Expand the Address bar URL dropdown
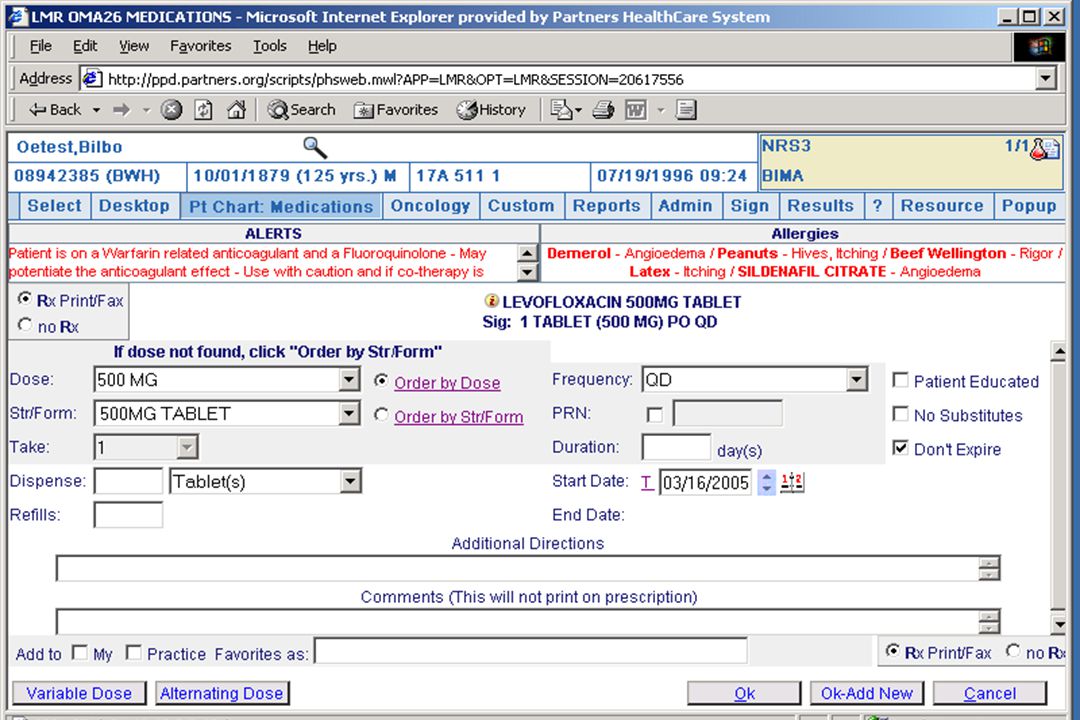Screen dimensions: 1080x720 [x=1046, y=79]
